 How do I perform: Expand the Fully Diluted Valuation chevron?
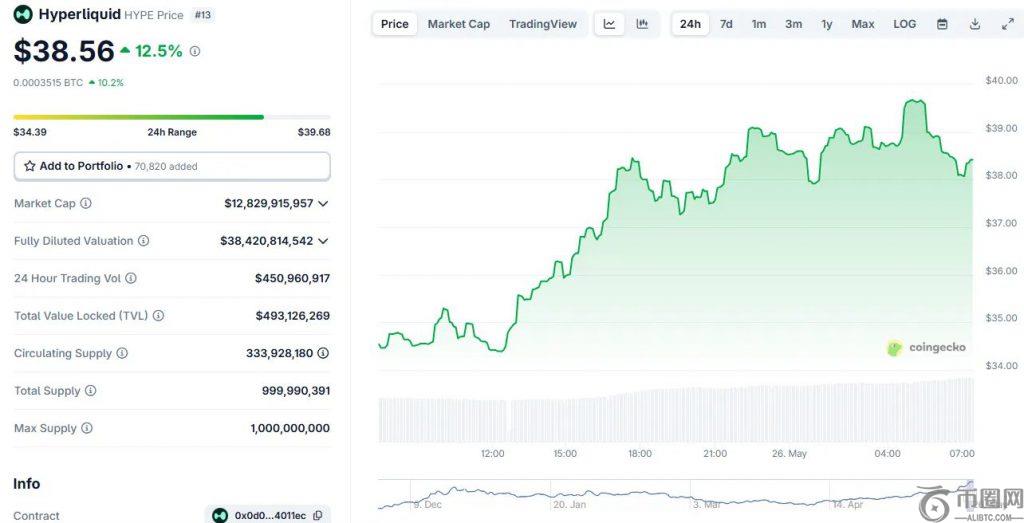(x=323, y=241)
